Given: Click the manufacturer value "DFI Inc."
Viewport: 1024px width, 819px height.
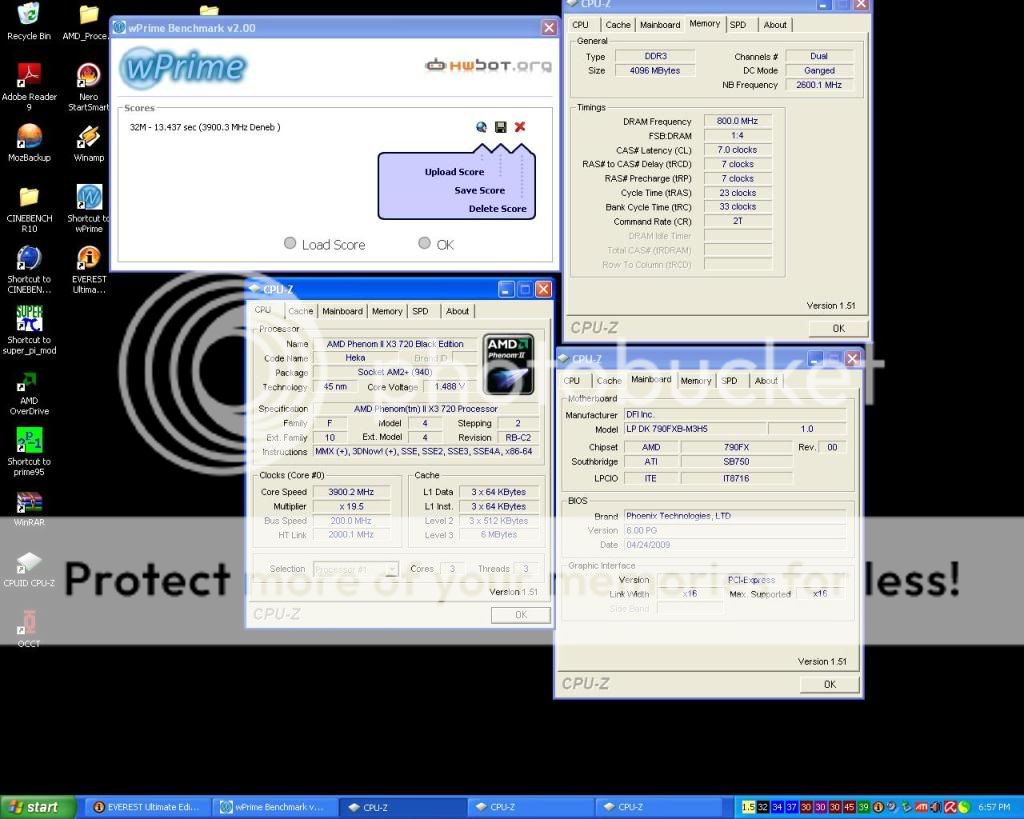Looking at the screenshot, I should [735, 415].
